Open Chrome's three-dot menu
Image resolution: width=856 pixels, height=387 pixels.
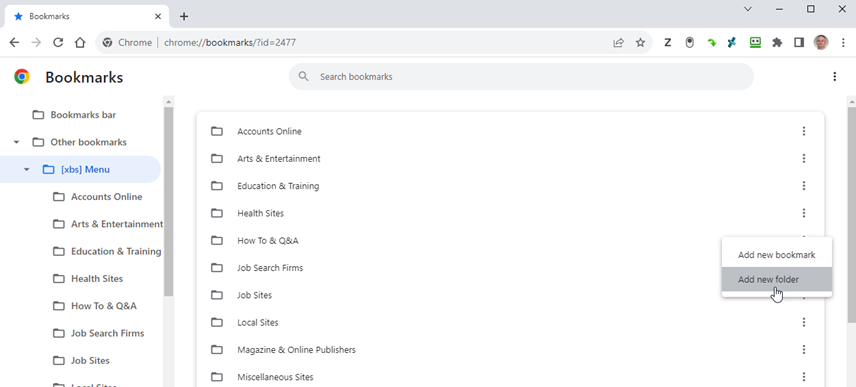click(842, 43)
